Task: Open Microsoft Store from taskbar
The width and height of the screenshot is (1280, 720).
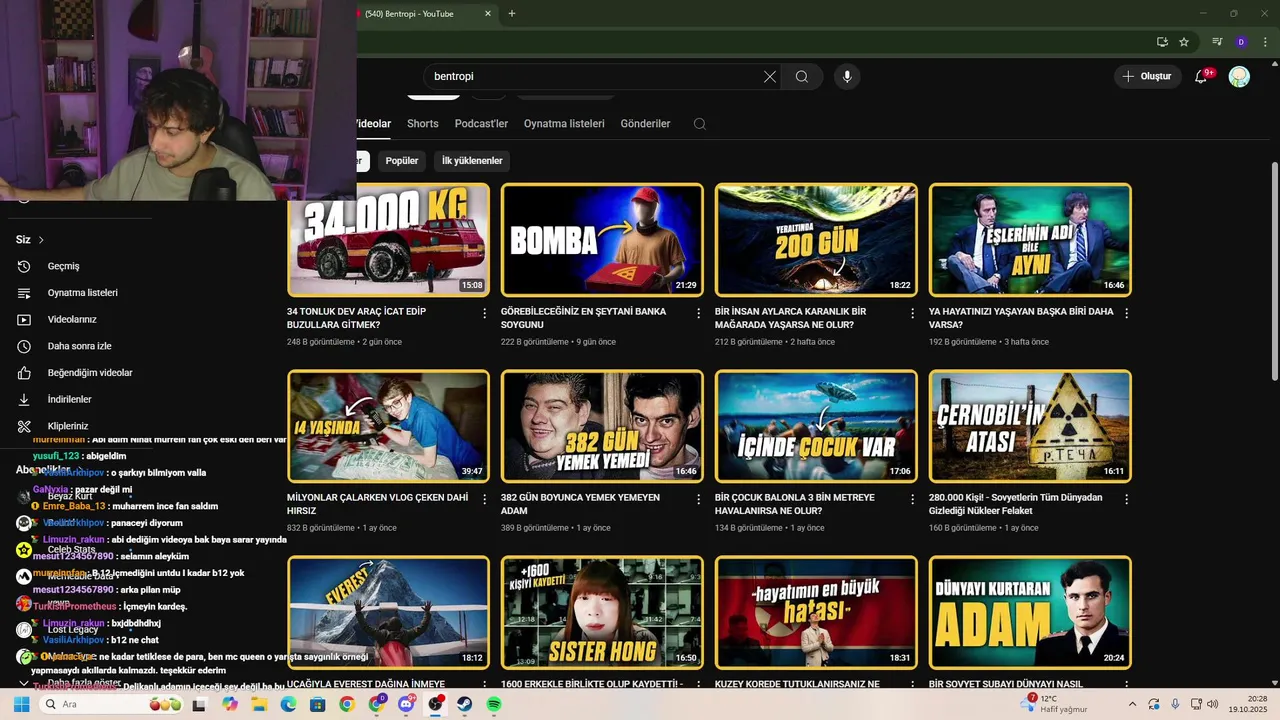Action: [317, 705]
